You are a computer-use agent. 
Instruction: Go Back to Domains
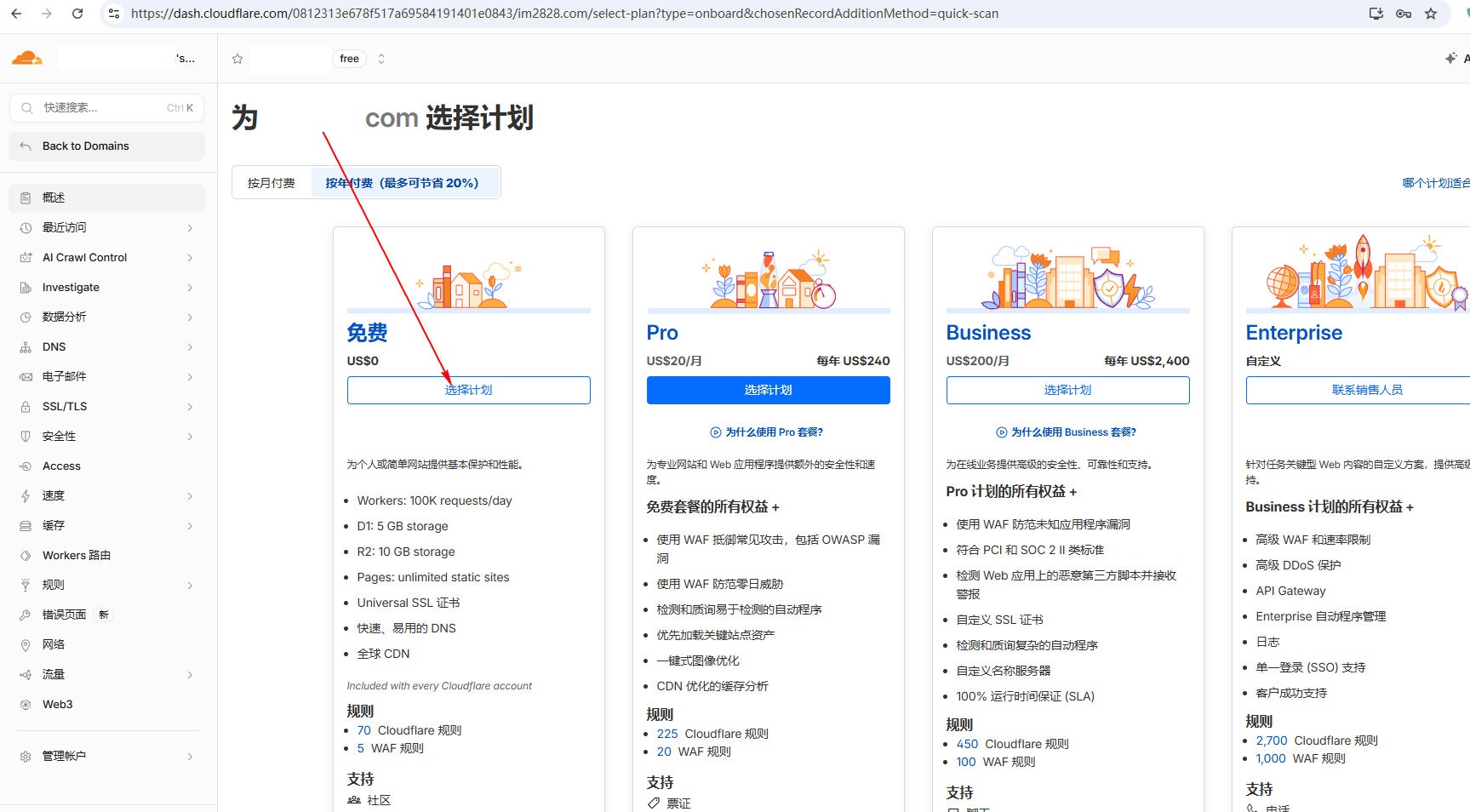(x=106, y=146)
